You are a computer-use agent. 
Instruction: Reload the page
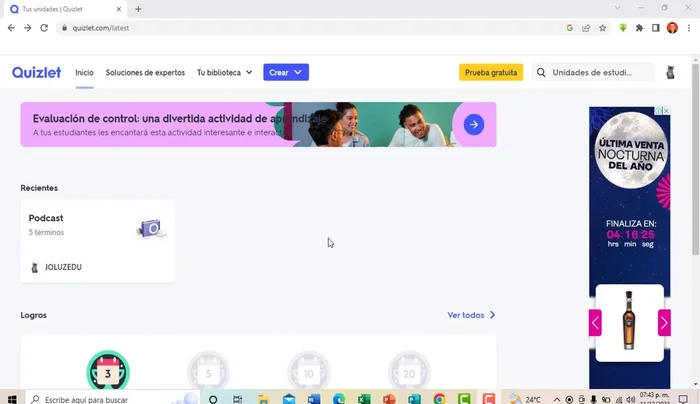pos(44,28)
